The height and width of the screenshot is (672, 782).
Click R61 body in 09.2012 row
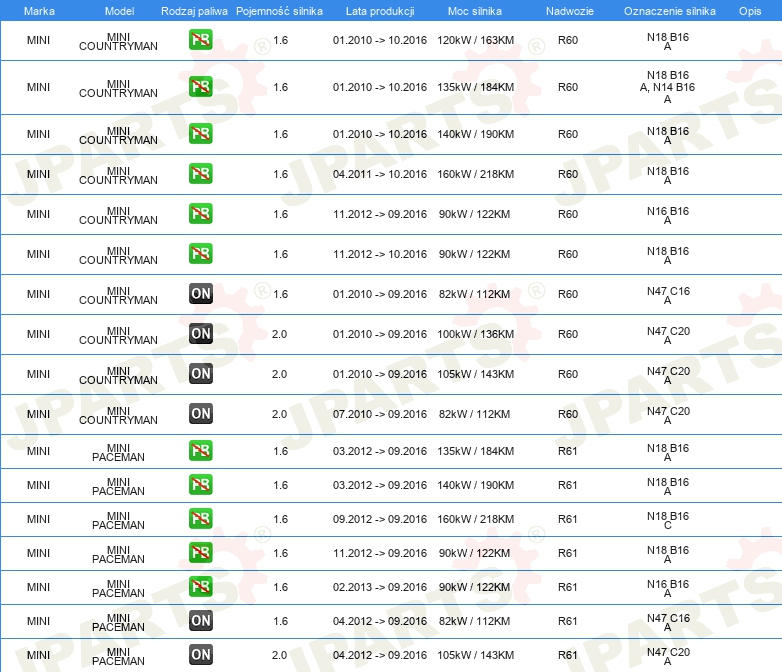pos(567,519)
